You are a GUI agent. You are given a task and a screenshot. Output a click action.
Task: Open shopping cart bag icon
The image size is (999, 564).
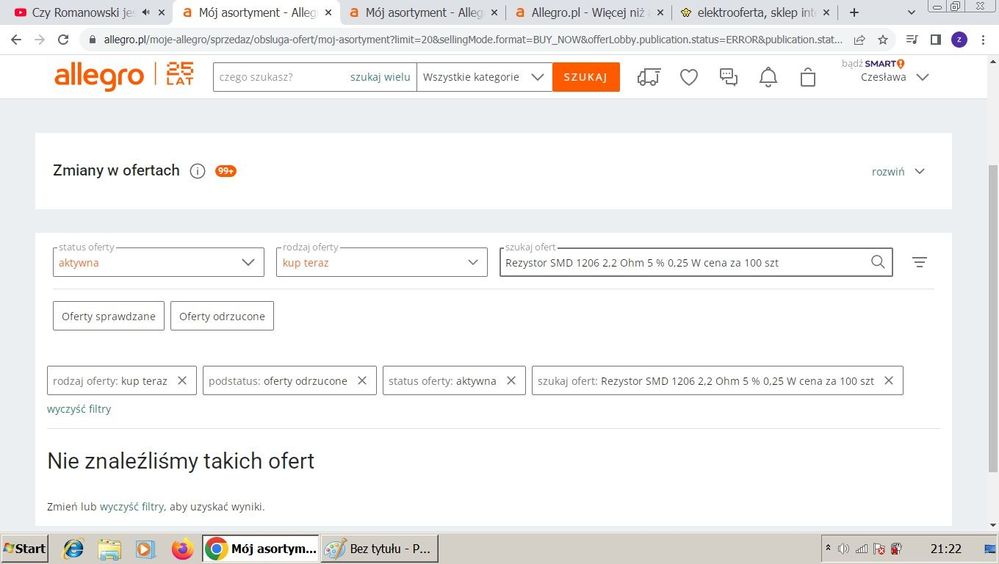pyautogui.click(x=808, y=77)
